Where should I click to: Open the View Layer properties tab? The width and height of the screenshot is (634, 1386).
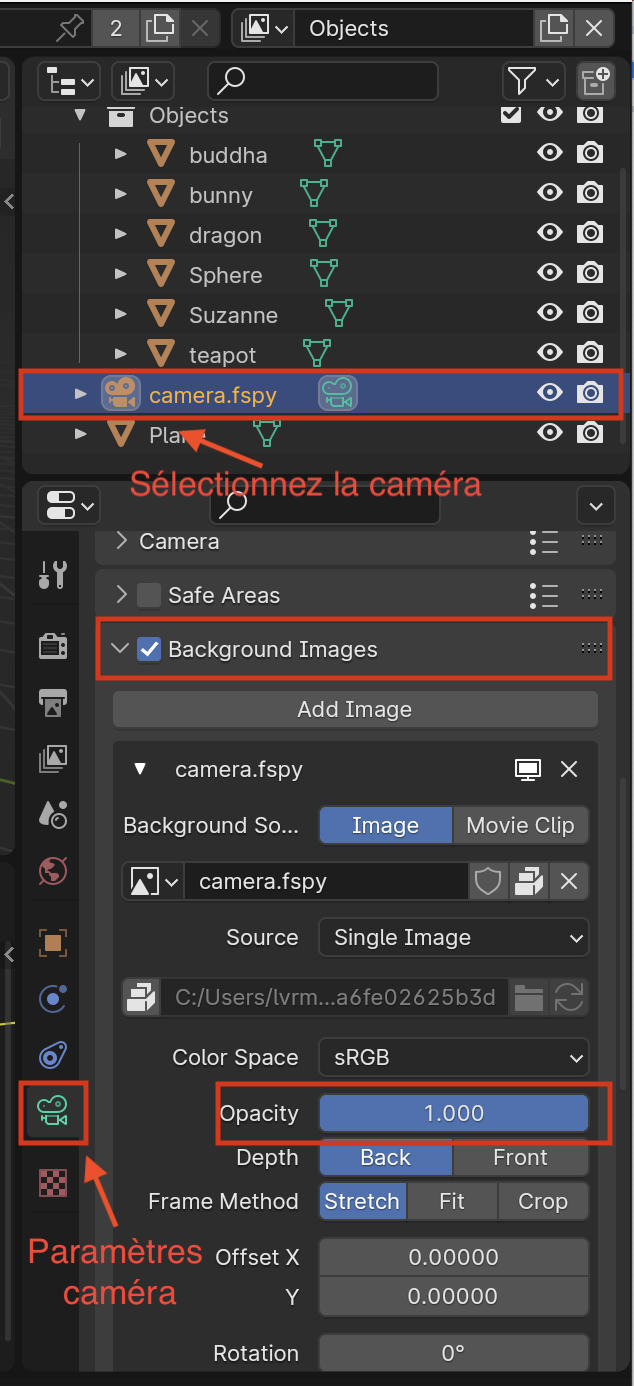tap(52, 758)
